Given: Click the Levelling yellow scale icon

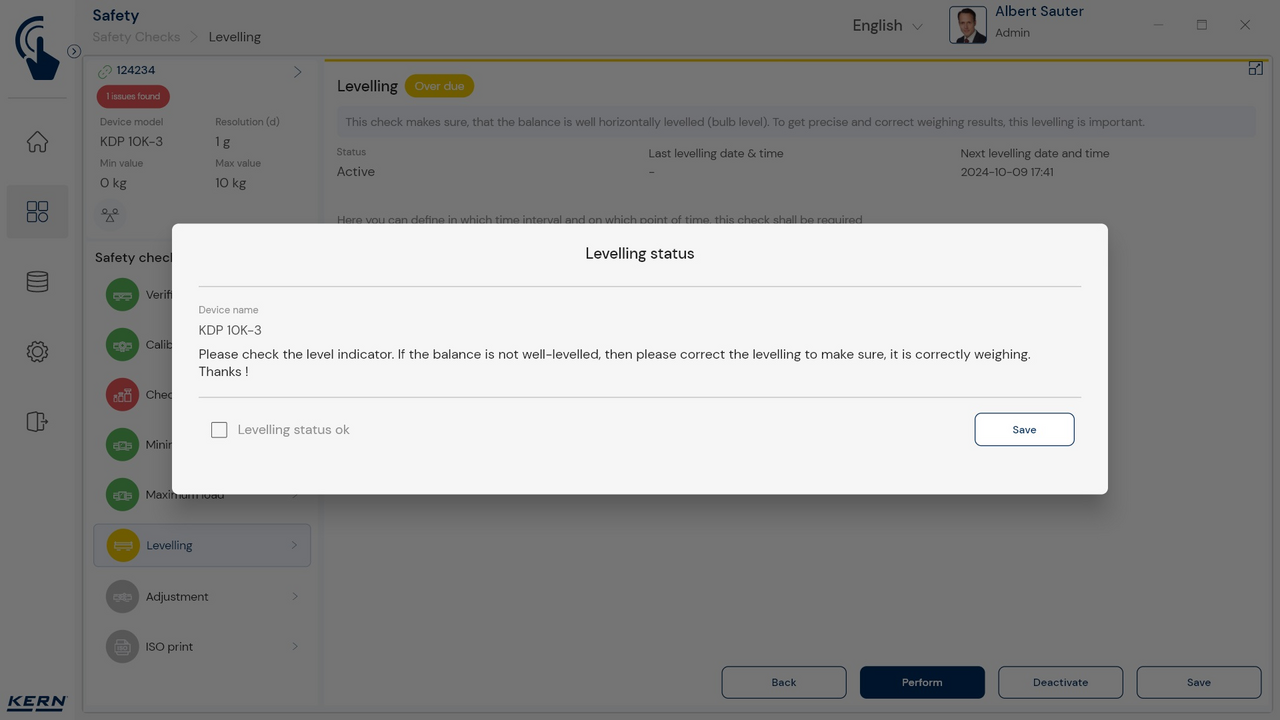Looking at the screenshot, I should pyautogui.click(x=123, y=546).
